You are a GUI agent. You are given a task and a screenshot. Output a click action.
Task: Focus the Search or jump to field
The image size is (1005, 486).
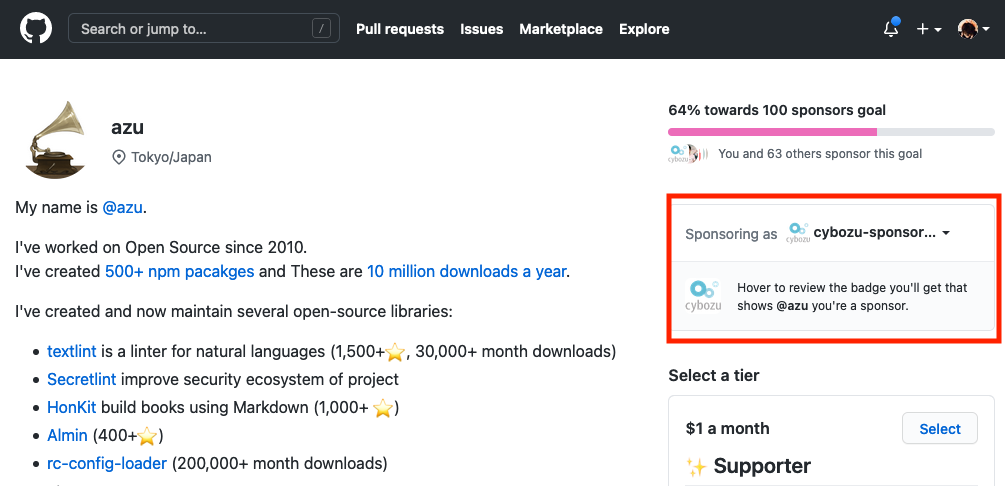coord(204,29)
